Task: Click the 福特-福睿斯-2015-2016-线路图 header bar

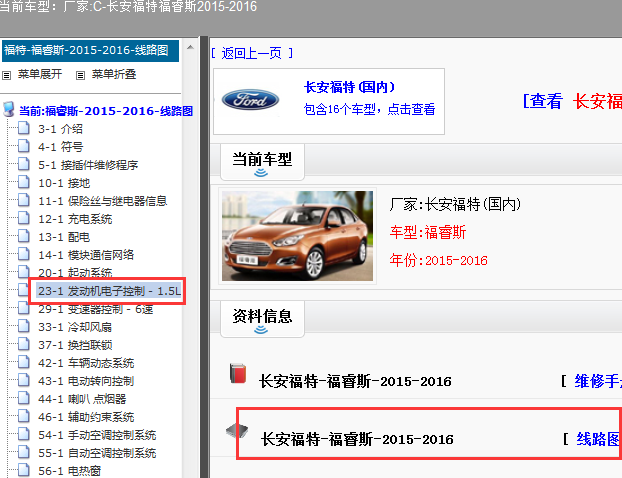Action: point(90,51)
